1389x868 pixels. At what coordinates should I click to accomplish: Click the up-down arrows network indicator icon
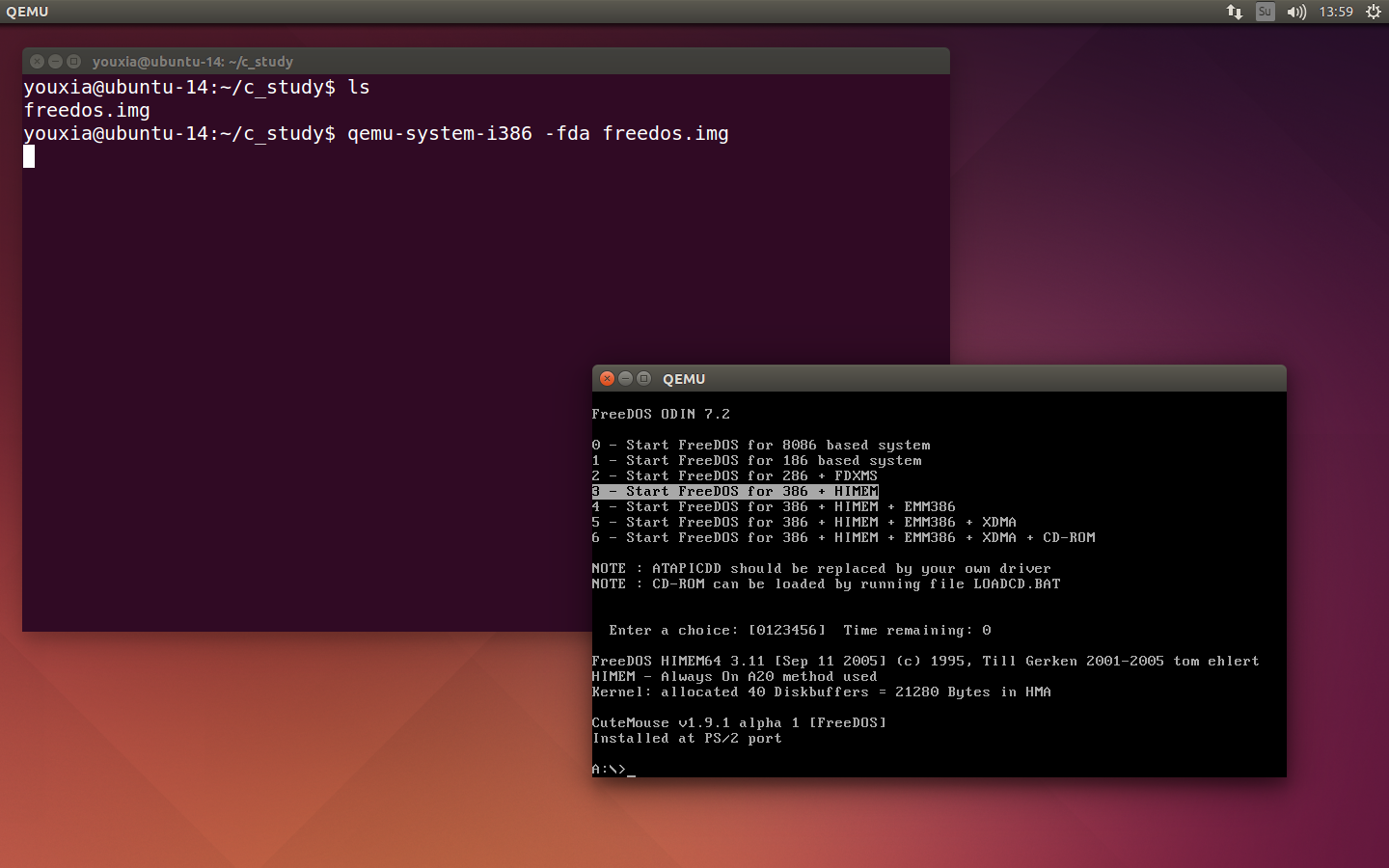pos(1234,12)
